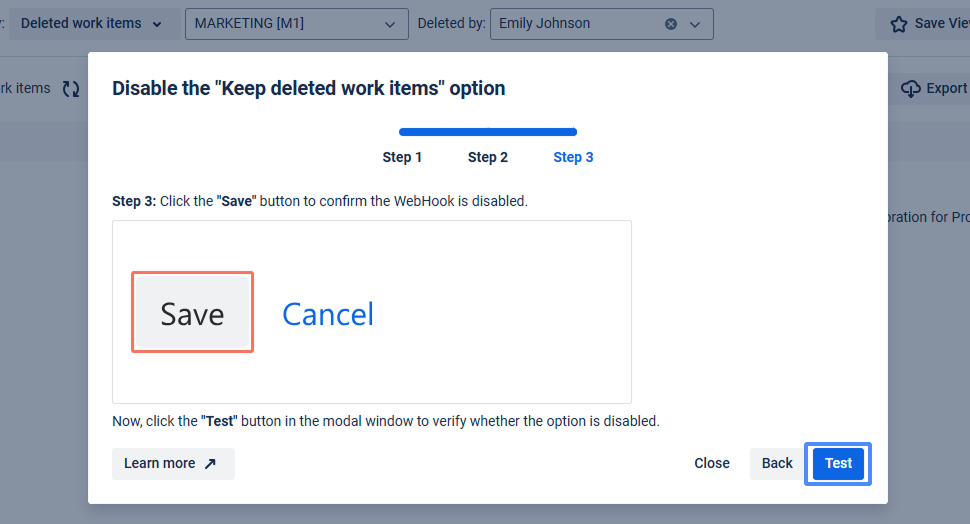Select the Step 3 label

pos(573,157)
